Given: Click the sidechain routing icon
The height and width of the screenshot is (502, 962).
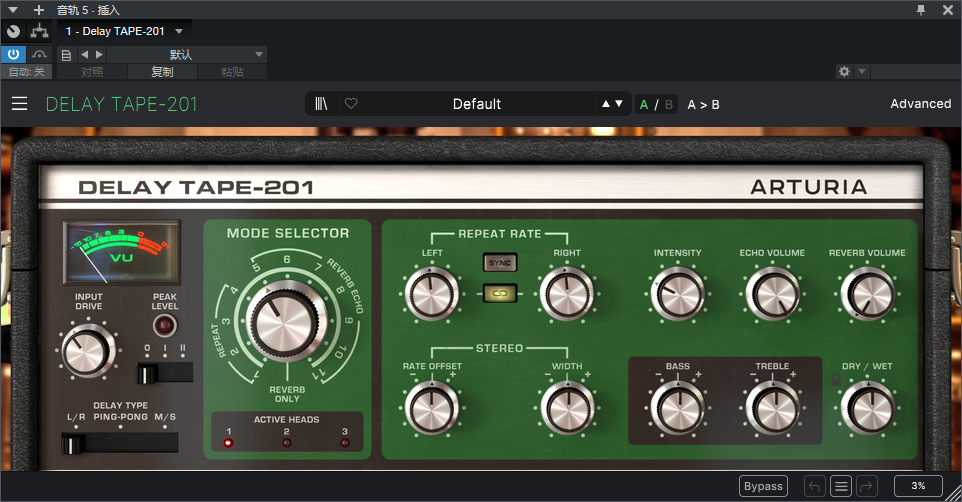Looking at the screenshot, I should pos(39,31).
